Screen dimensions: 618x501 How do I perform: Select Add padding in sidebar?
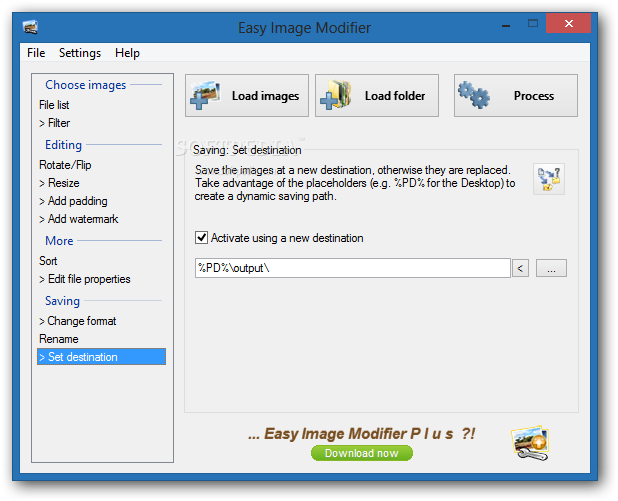click(73, 201)
